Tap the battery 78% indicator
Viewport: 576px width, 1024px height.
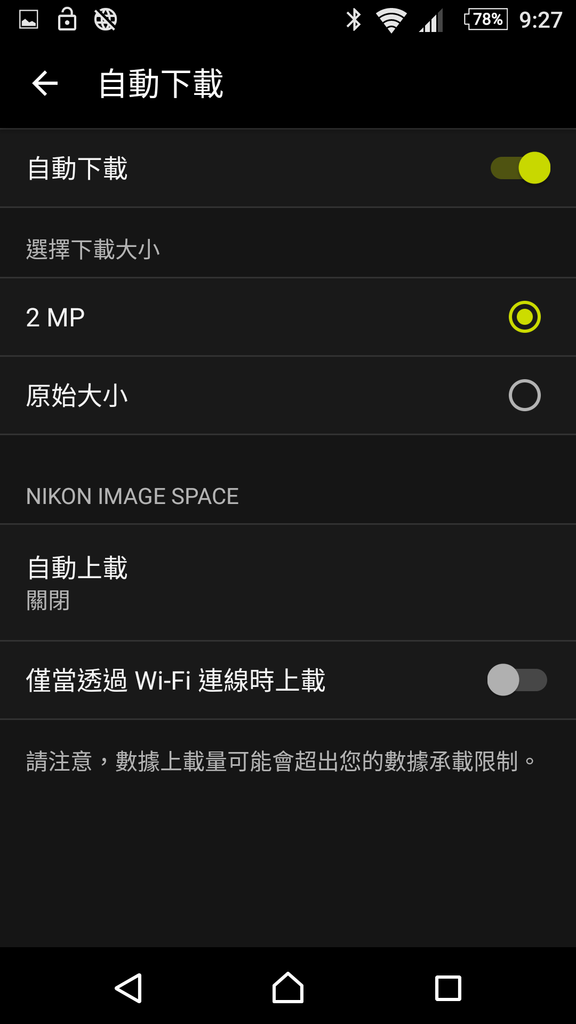click(485, 20)
